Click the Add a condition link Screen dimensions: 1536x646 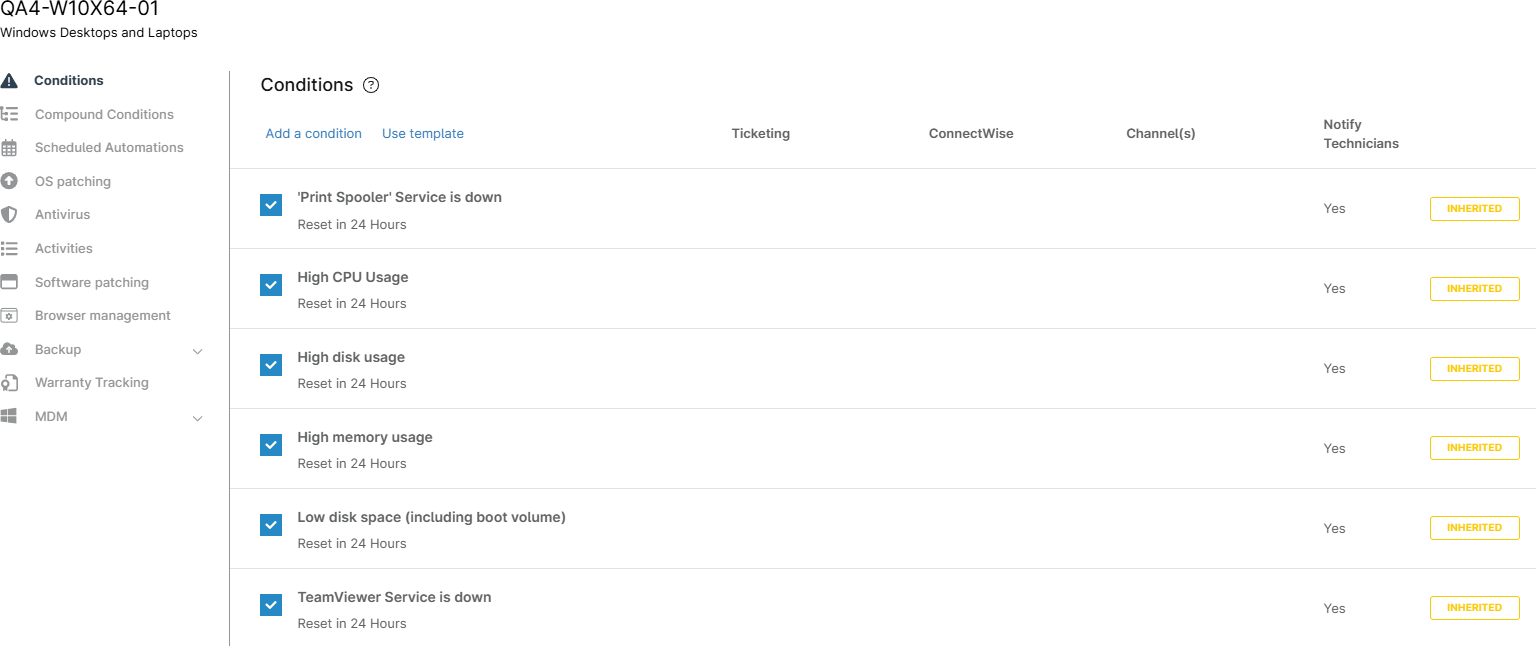coord(313,134)
